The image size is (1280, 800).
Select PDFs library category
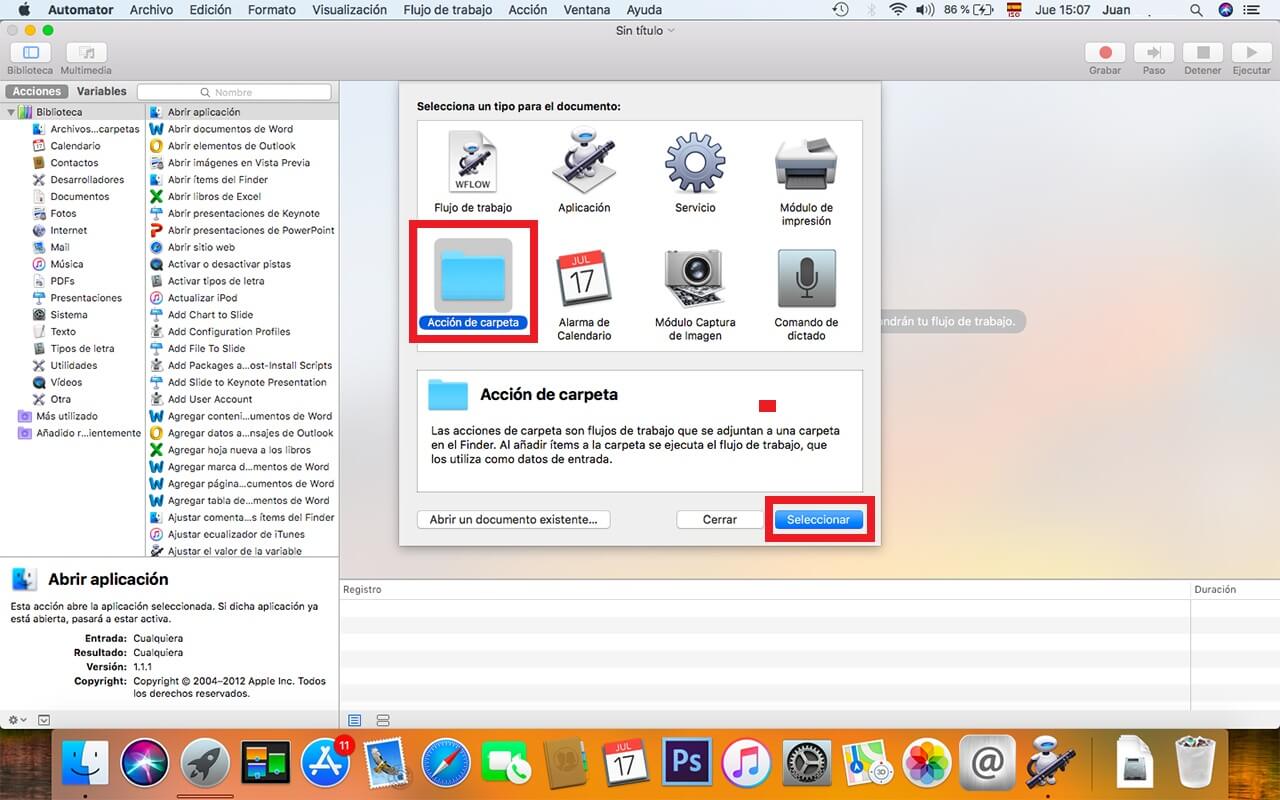tap(62, 281)
